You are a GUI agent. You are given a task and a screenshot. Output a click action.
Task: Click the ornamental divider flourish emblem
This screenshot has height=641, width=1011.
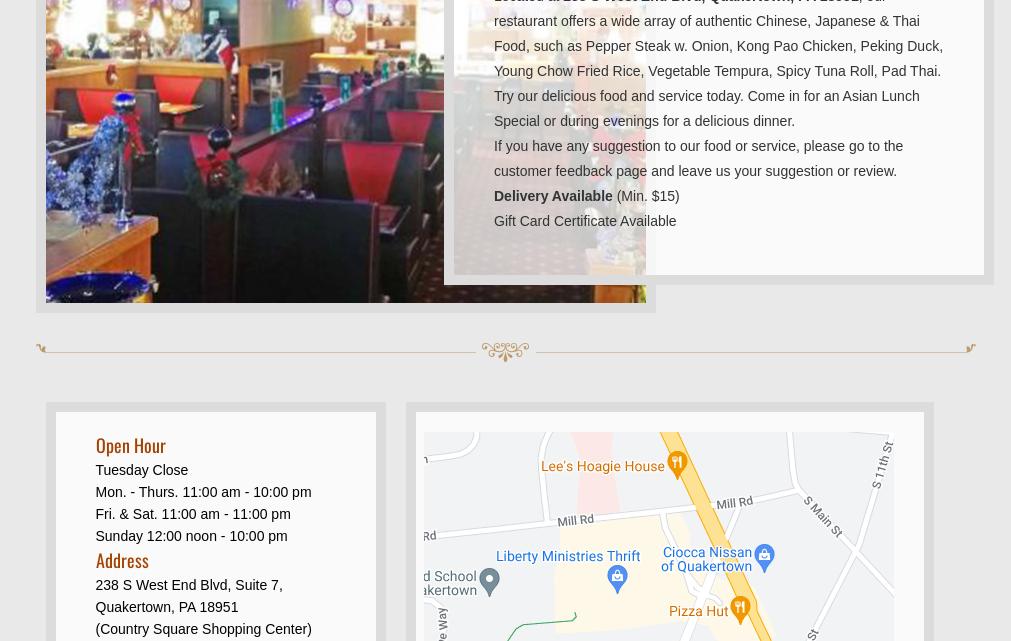point(506,351)
